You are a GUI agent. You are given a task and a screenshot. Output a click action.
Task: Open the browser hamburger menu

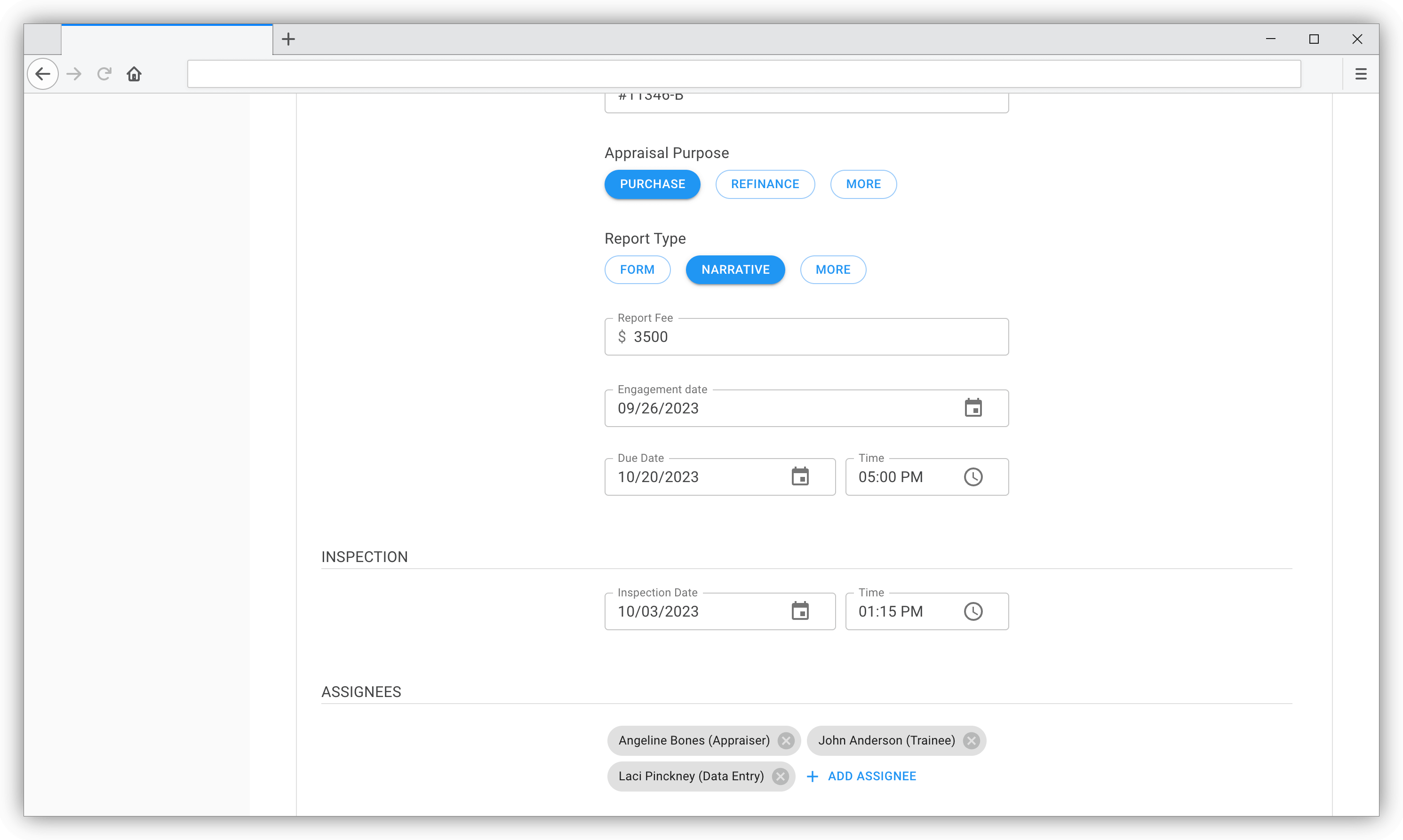point(1361,74)
